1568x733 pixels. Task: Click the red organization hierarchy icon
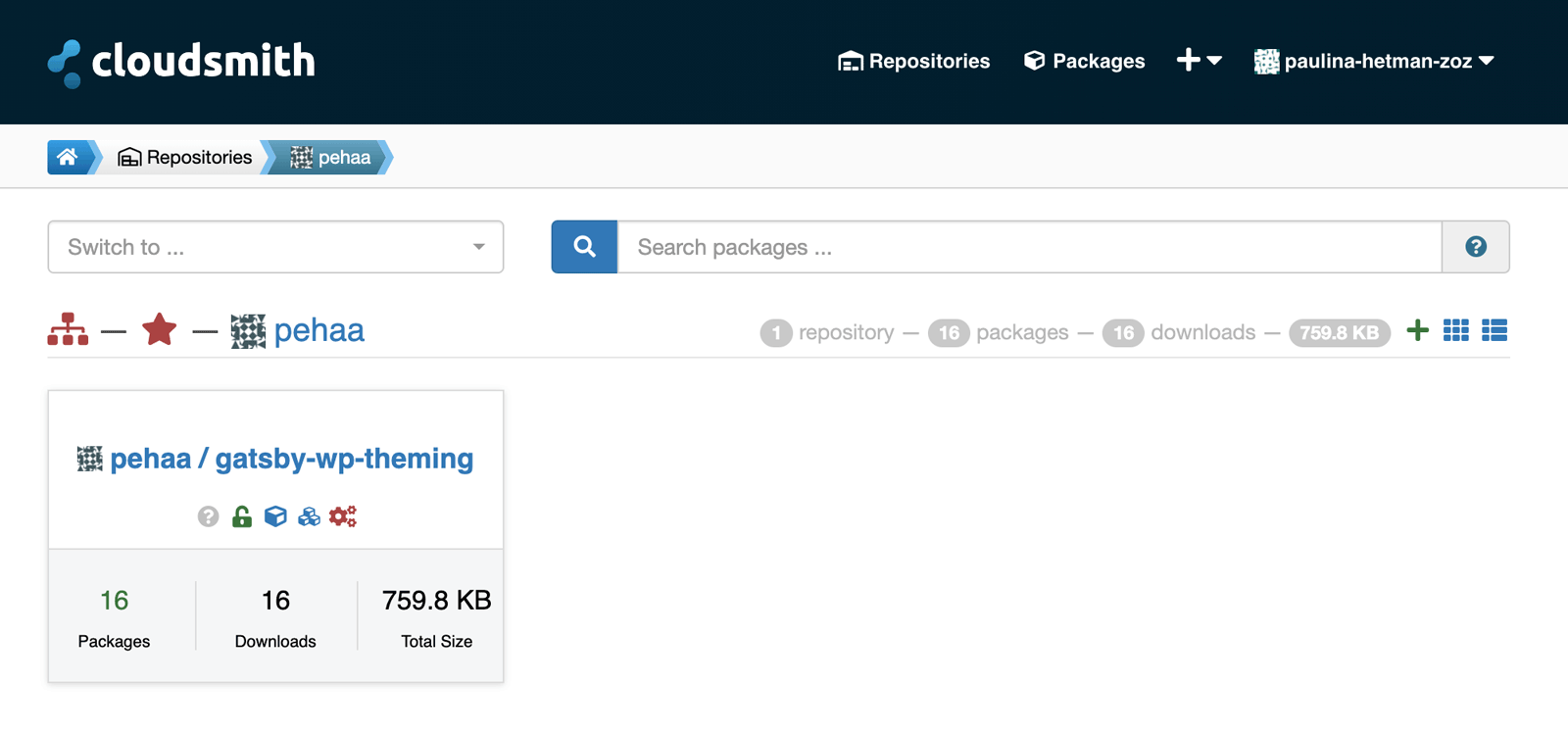(x=68, y=330)
